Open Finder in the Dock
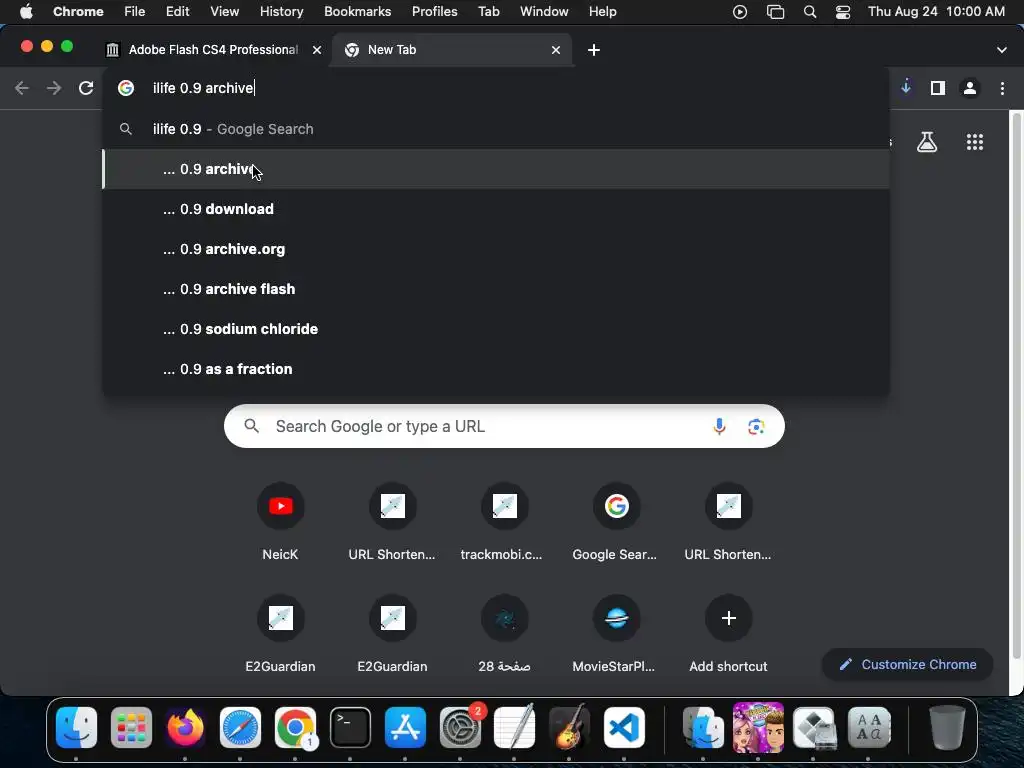The image size is (1024, 768). coord(76,728)
